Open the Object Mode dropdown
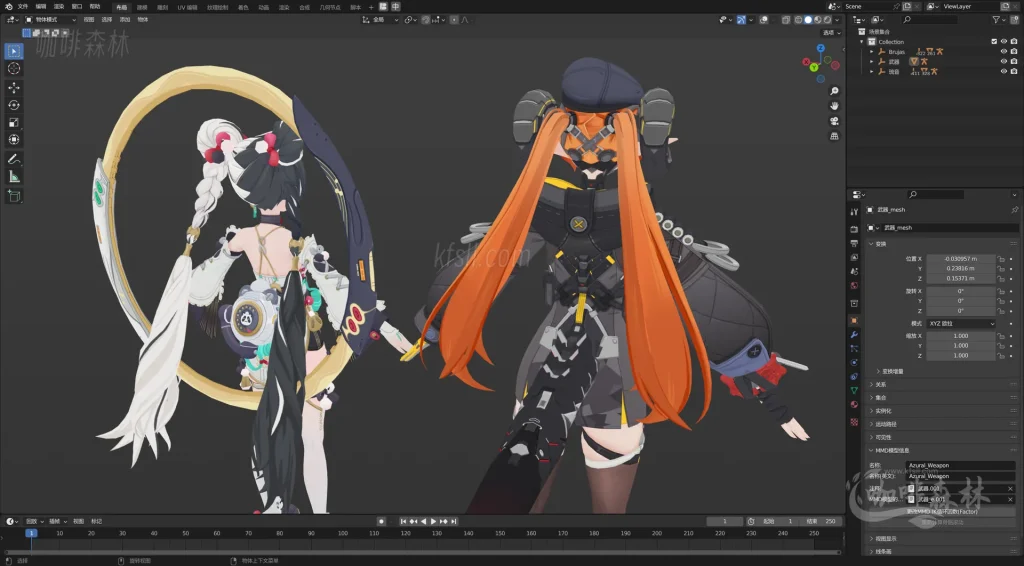 point(50,20)
